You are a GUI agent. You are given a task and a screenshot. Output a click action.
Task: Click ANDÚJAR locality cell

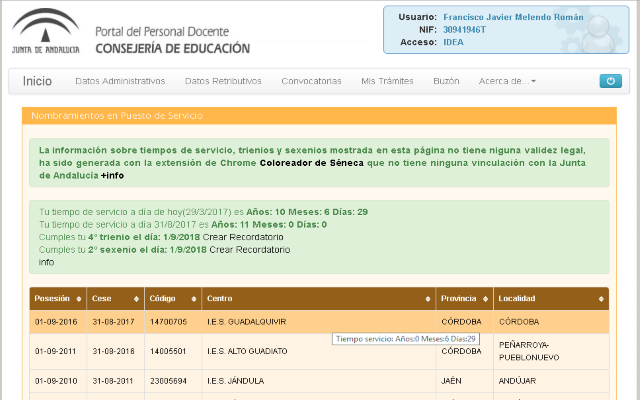[551, 381]
